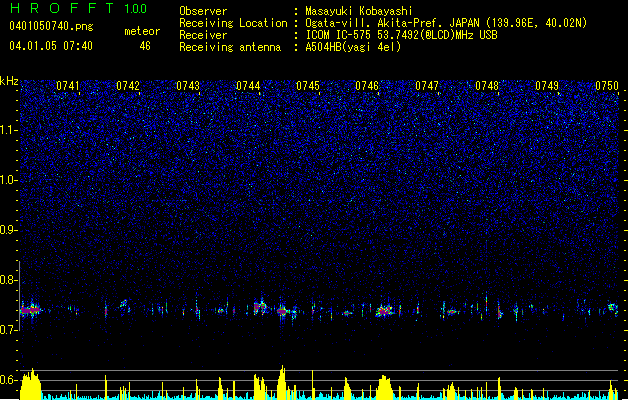This screenshot has height=400, width=629.
Task: Click the kHz axis unit label
Action: [9, 81]
